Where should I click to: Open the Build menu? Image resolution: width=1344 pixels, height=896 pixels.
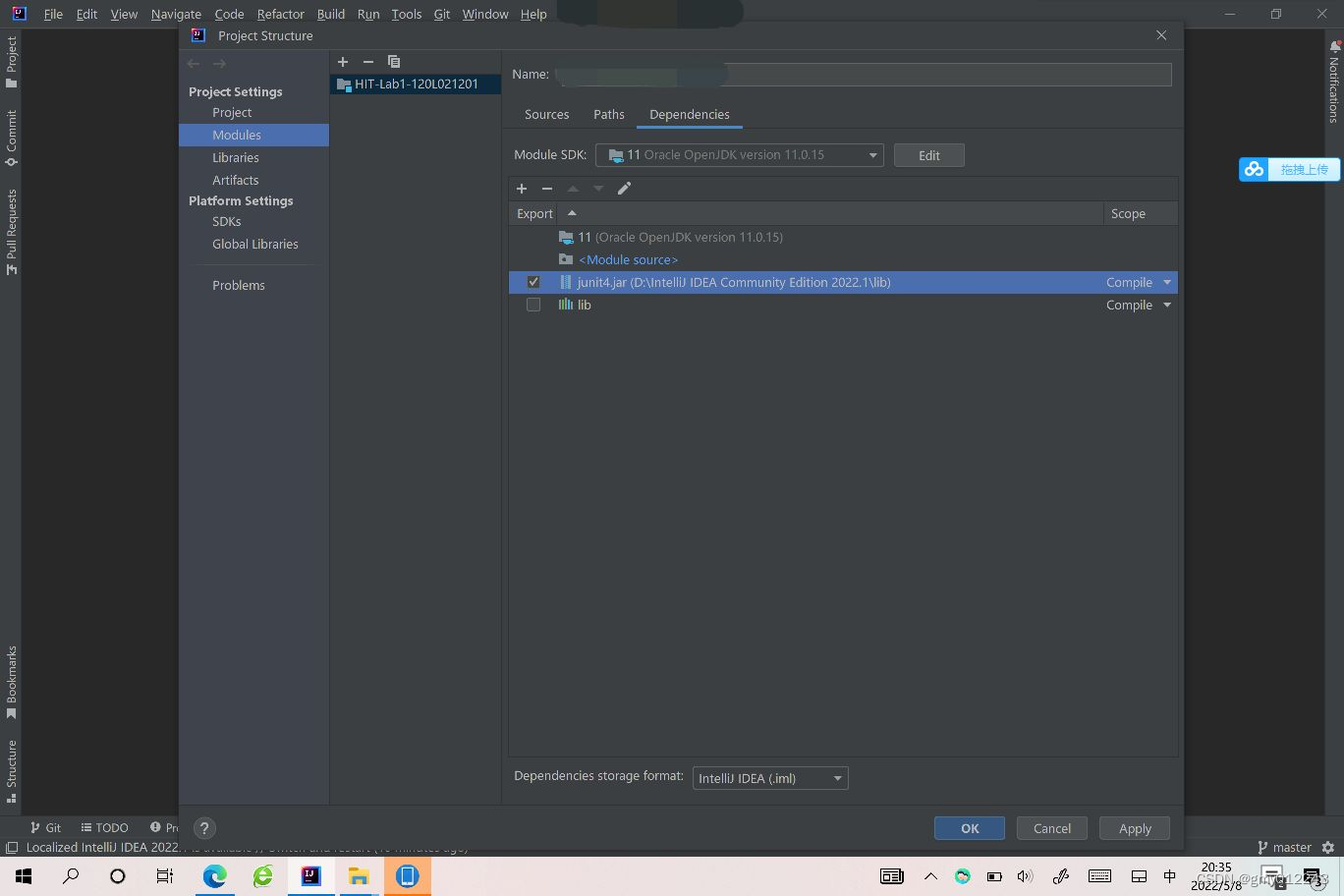(331, 14)
